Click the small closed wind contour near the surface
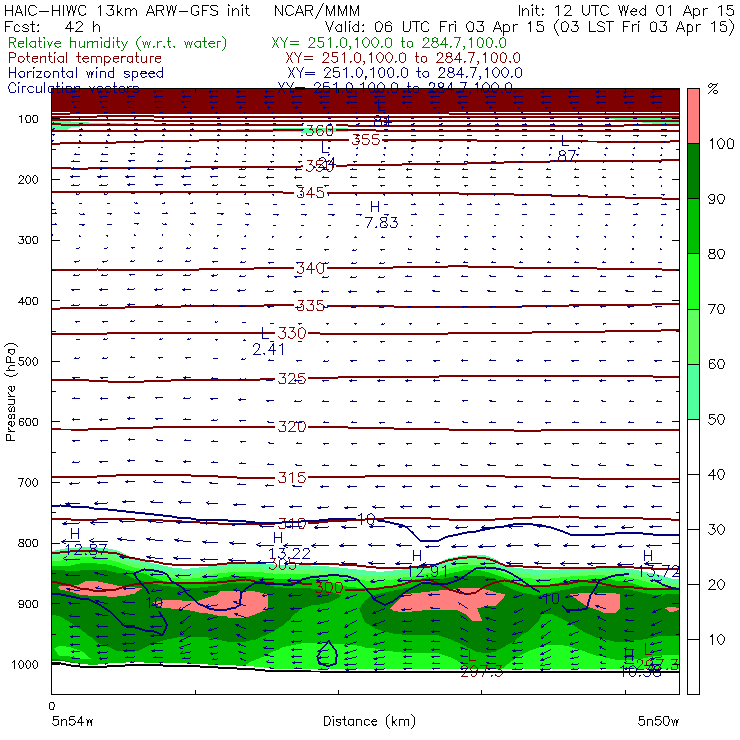 [x=327, y=654]
